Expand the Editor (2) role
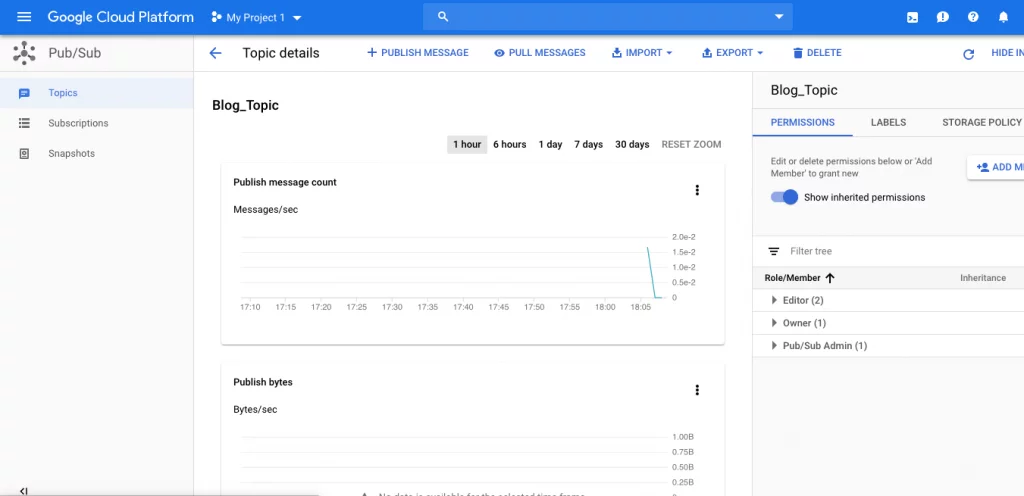The width and height of the screenshot is (1024, 496). click(x=775, y=300)
